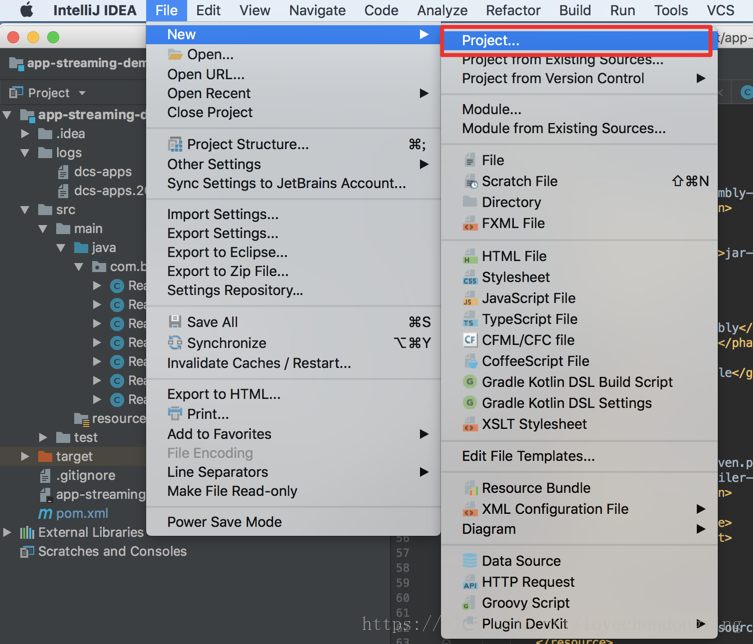Open the Diagram submenu
This screenshot has width=753, height=644.
click(579, 529)
